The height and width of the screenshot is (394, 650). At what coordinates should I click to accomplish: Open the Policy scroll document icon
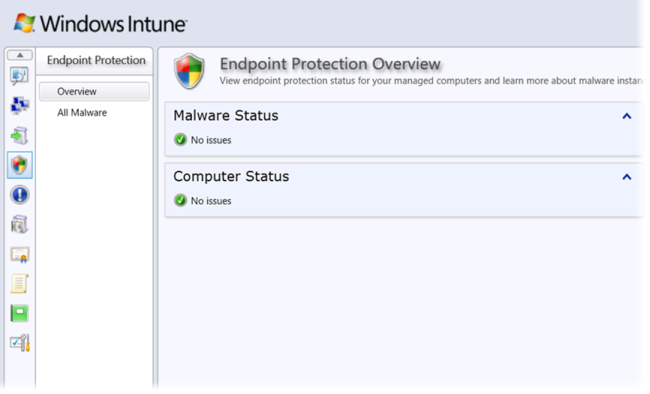point(19,284)
